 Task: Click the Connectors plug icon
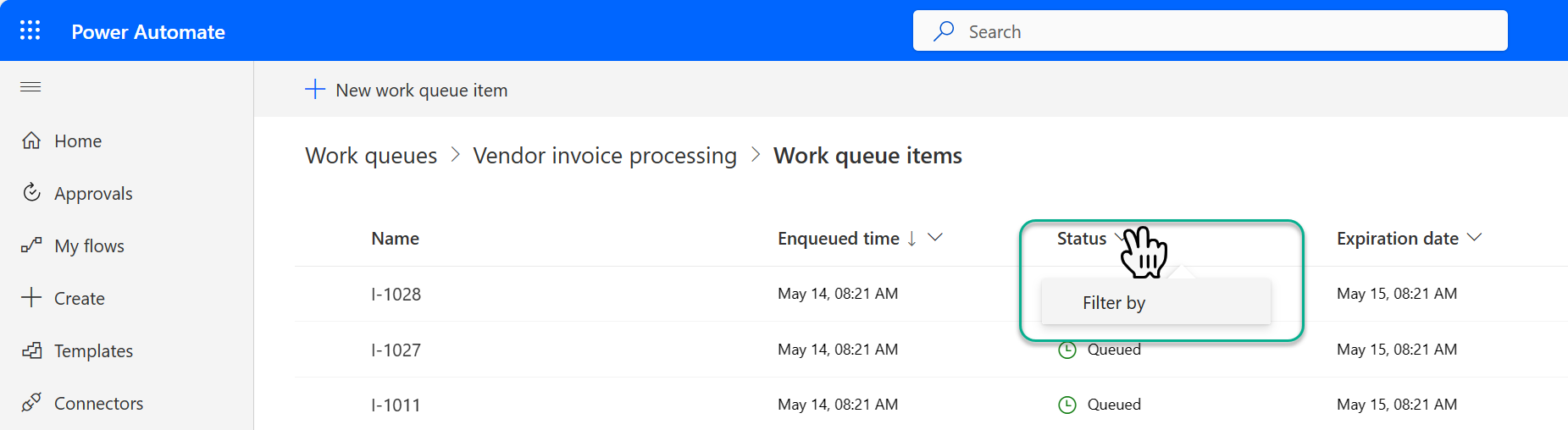(31, 402)
